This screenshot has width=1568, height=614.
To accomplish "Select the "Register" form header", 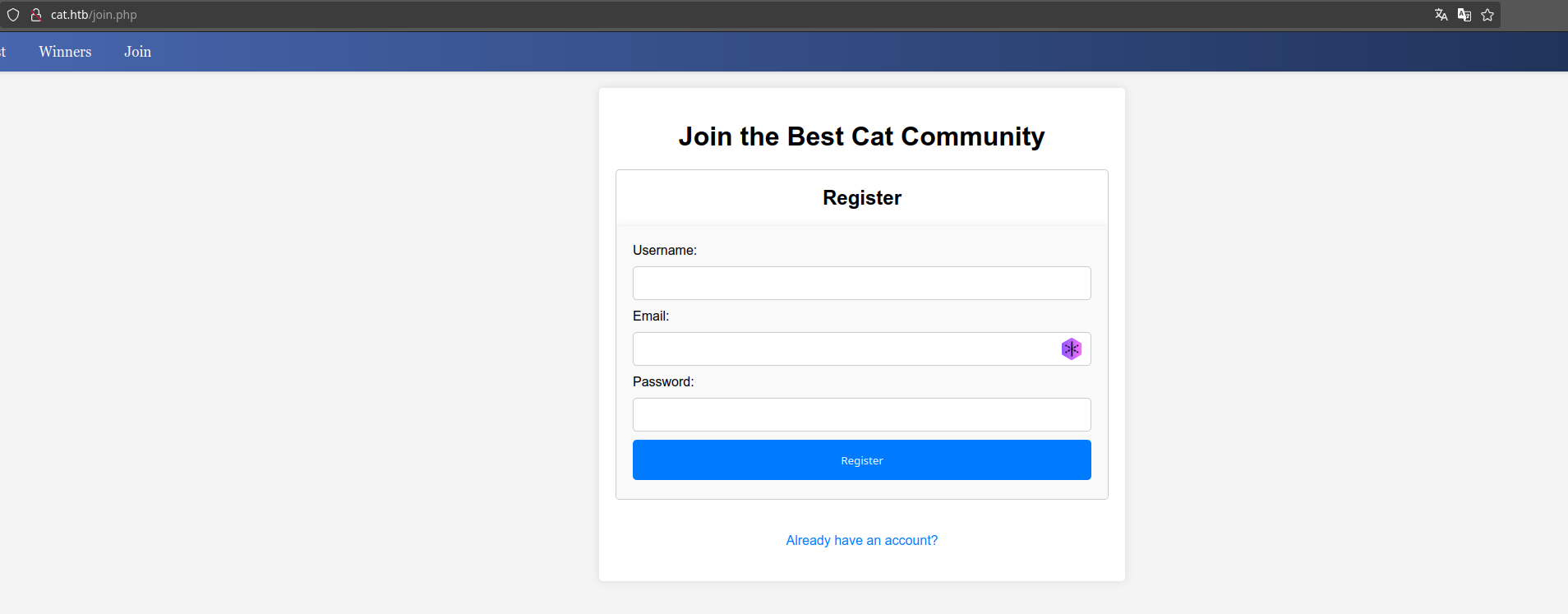I will [862, 197].
